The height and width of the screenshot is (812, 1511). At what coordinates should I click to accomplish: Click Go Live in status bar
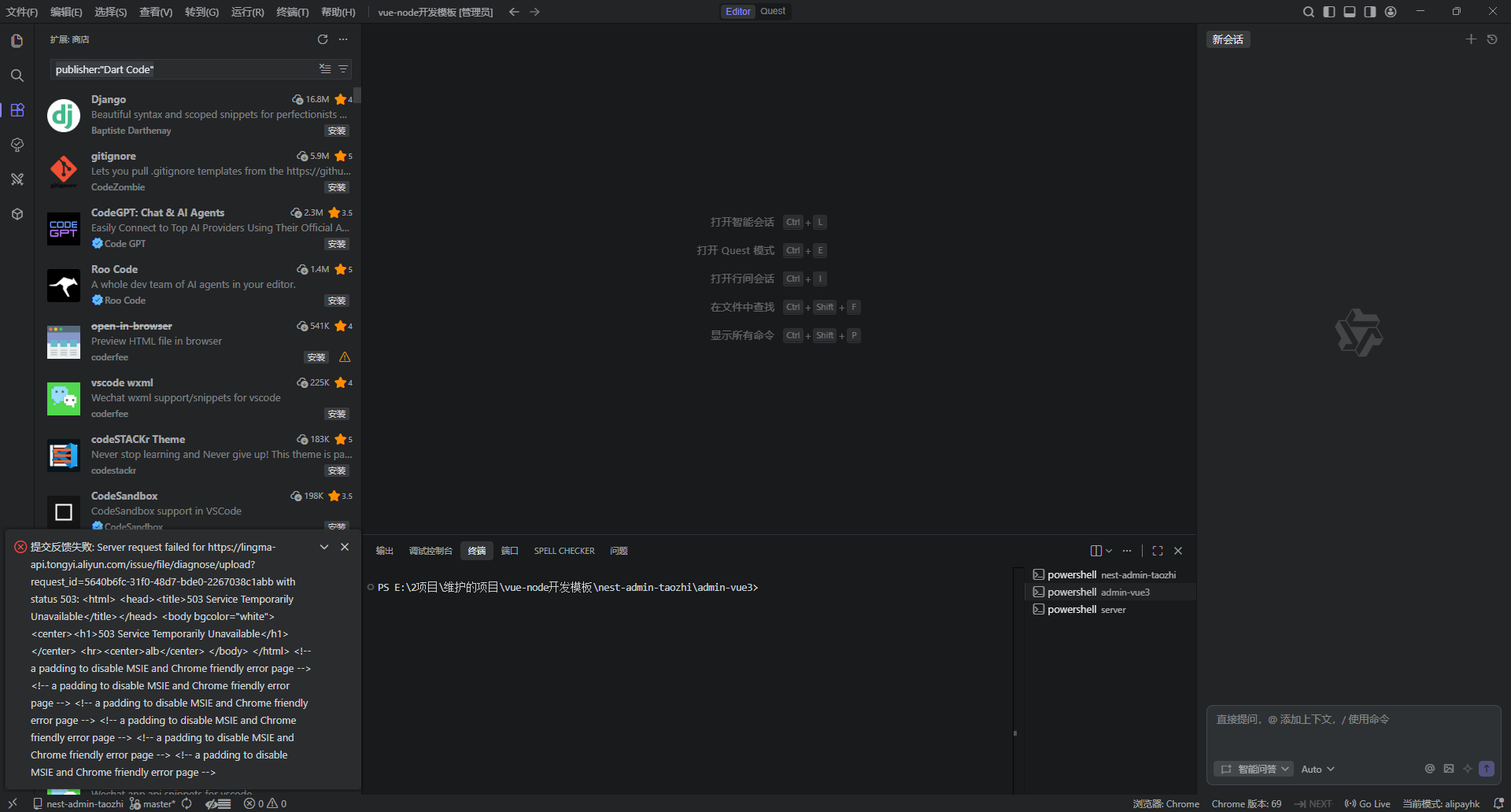click(x=1367, y=803)
